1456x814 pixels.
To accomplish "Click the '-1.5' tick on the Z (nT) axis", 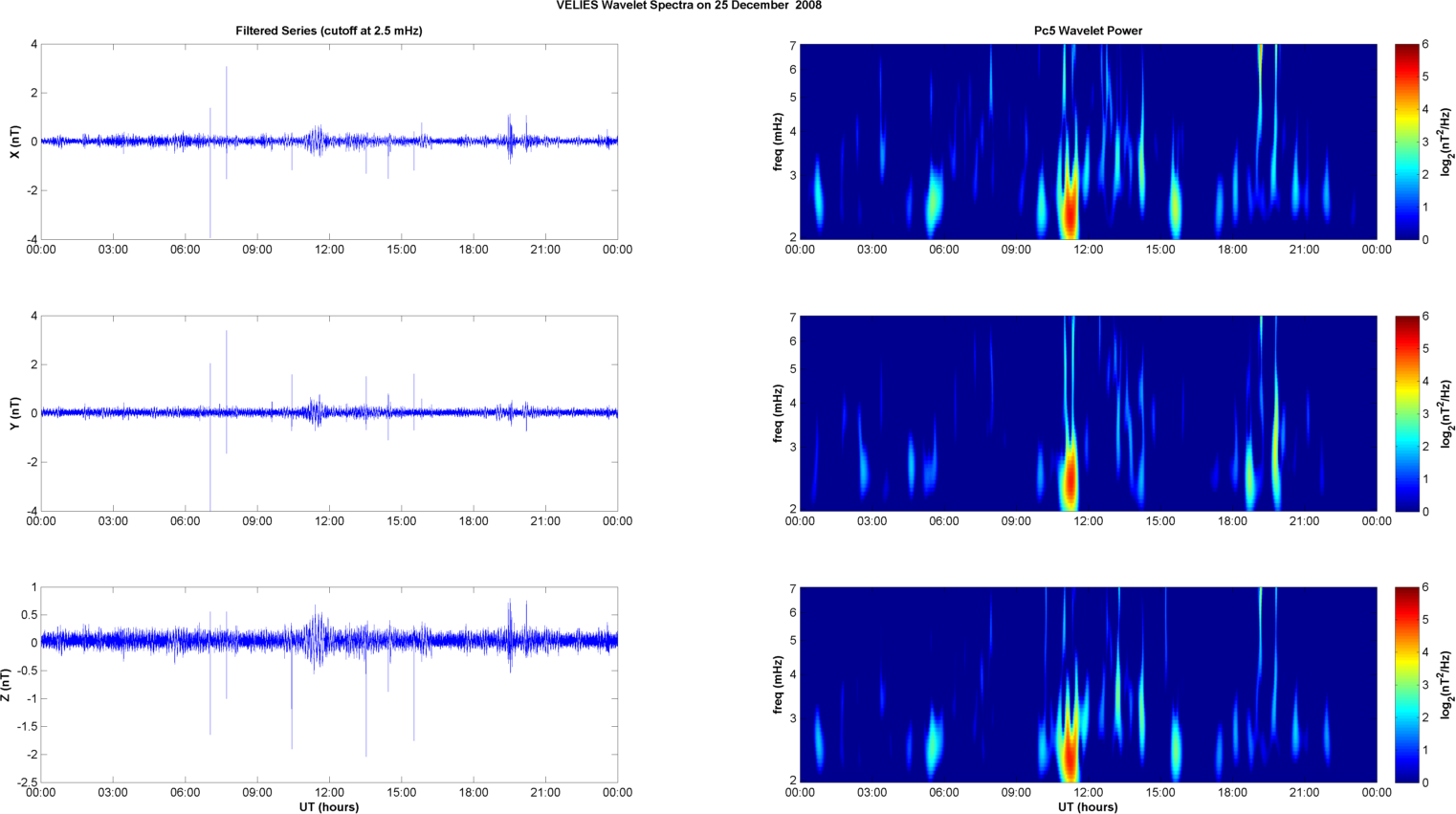I will point(28,727).
